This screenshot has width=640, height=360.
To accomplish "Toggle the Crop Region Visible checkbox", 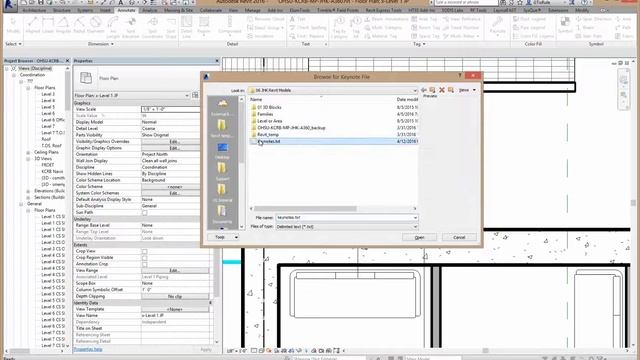I will pyautogui.click(x=144, y=258).
